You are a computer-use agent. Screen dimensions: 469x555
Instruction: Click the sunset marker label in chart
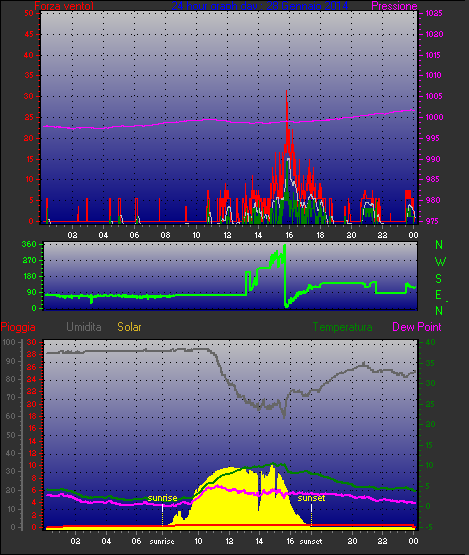click(311, 498)
